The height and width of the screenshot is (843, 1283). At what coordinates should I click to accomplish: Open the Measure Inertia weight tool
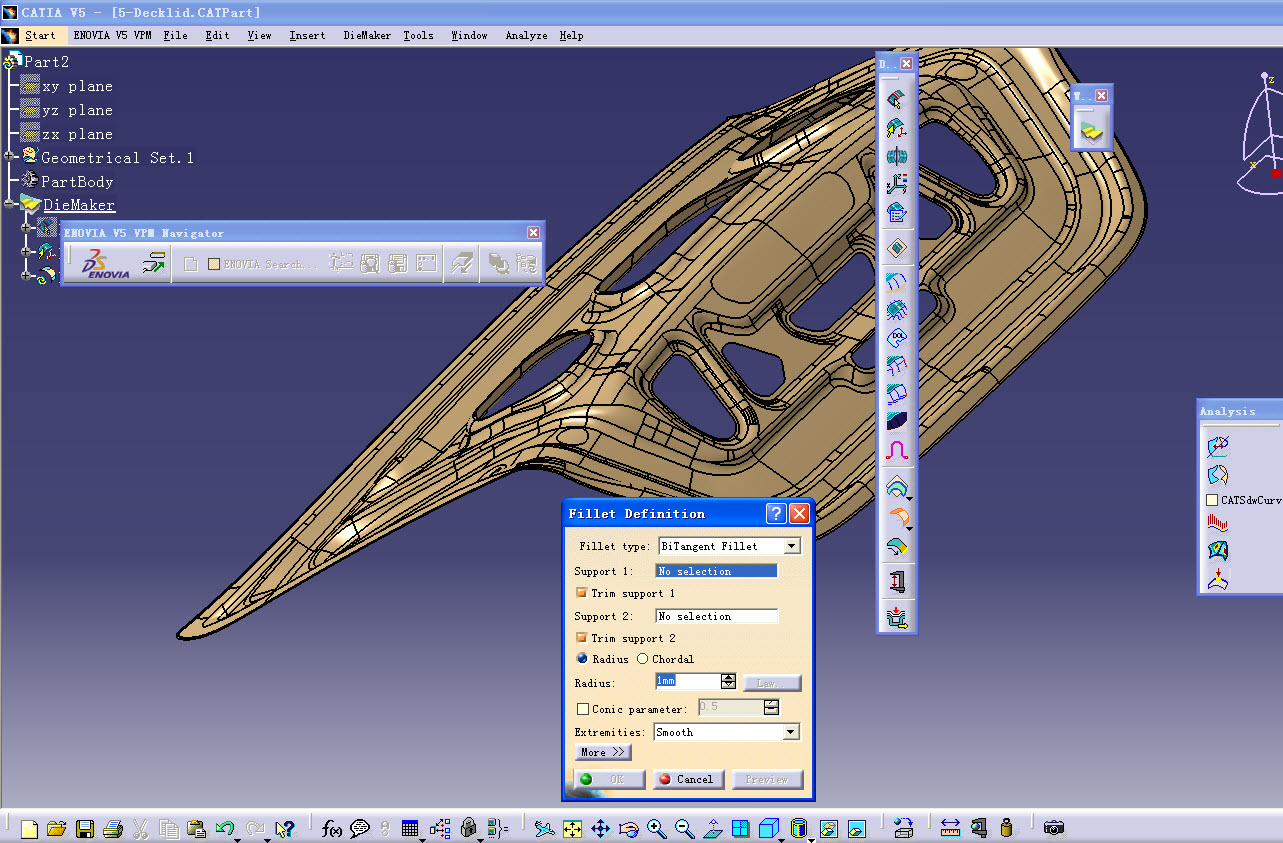point(1007,828)
